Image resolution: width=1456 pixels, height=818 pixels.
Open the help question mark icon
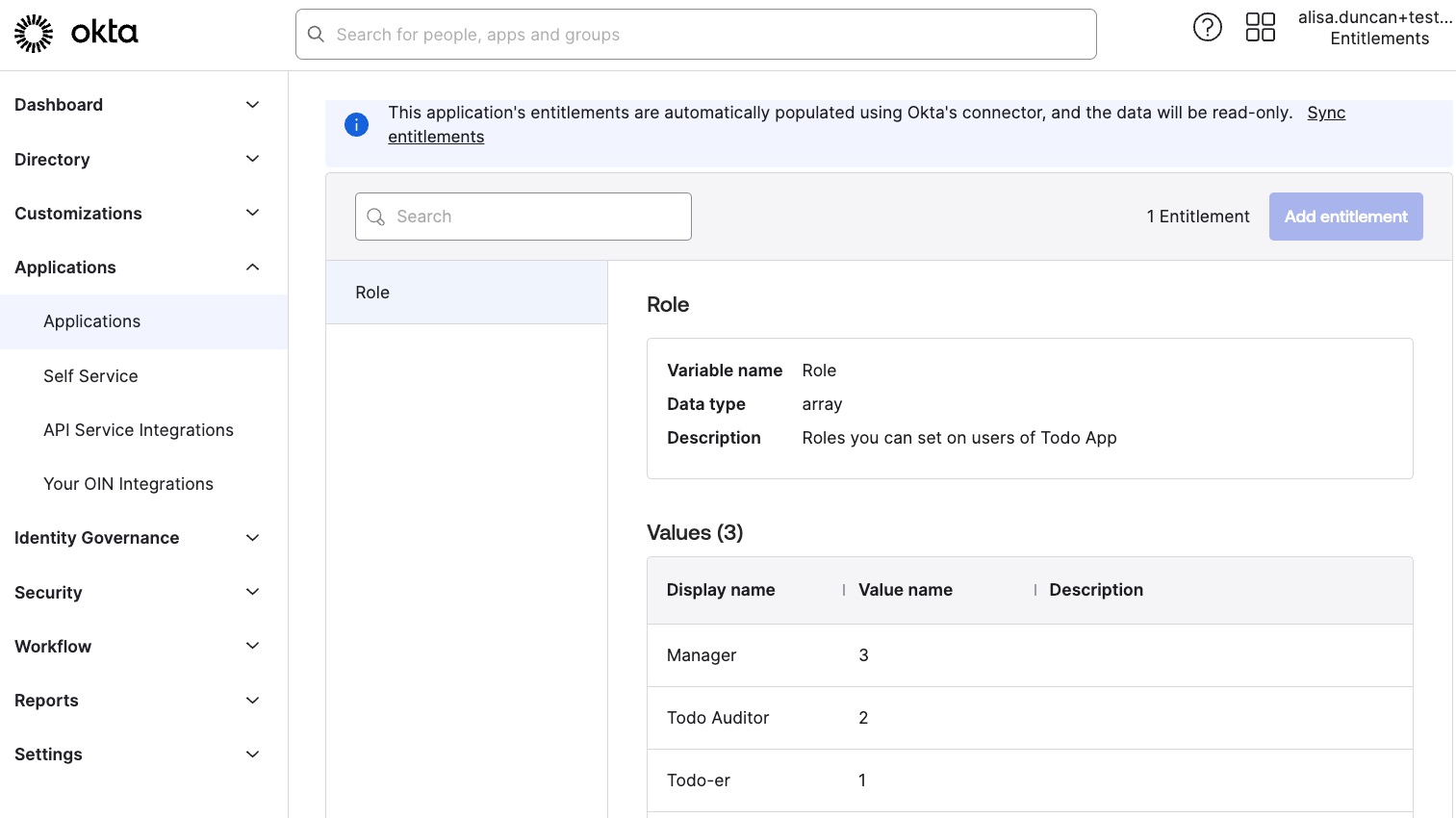[1208, 27]
